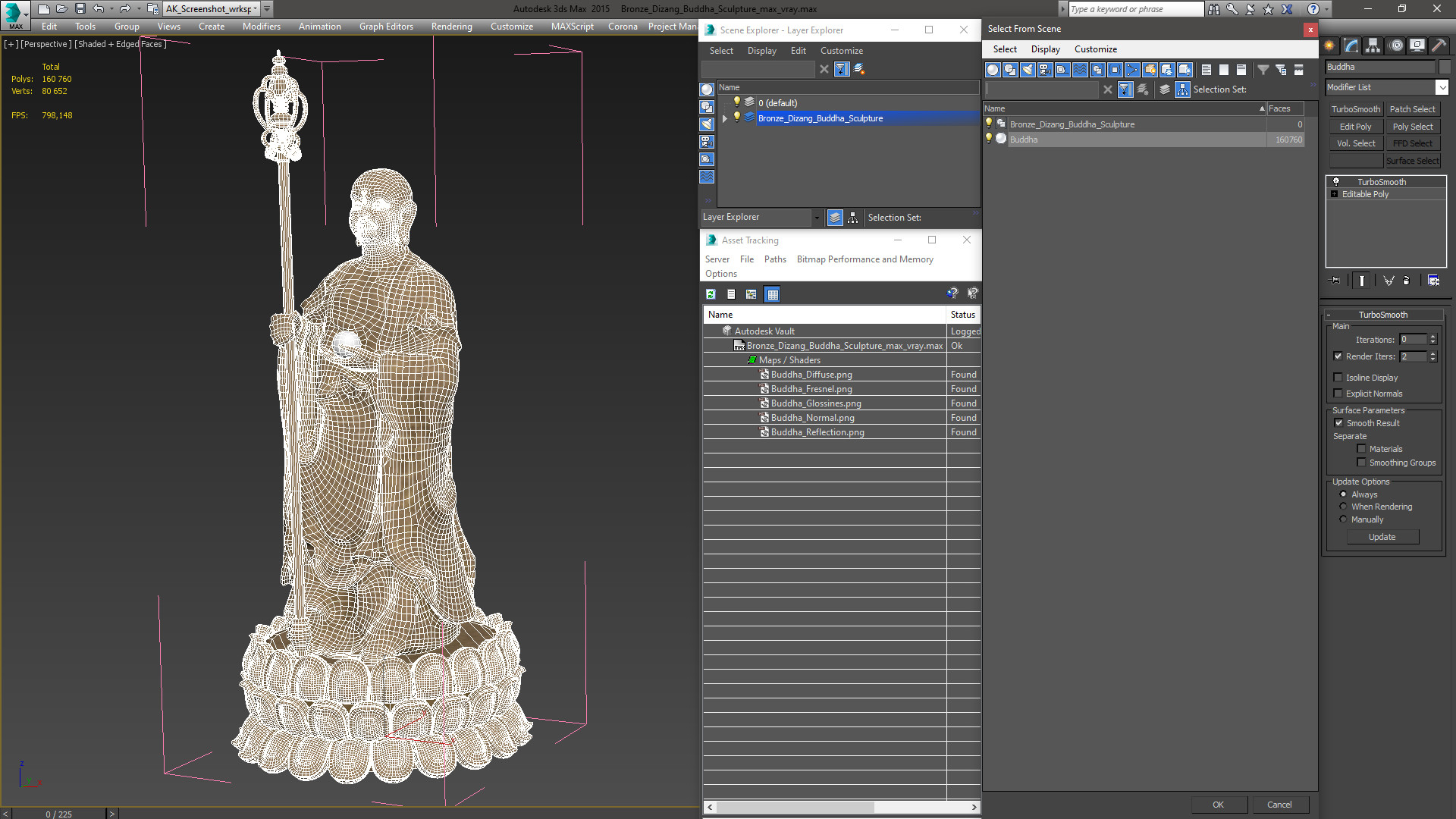The image size is (1456, 819).
Task: Toggle lights display filter in Select From Scene
Action: pos(1028,70)
